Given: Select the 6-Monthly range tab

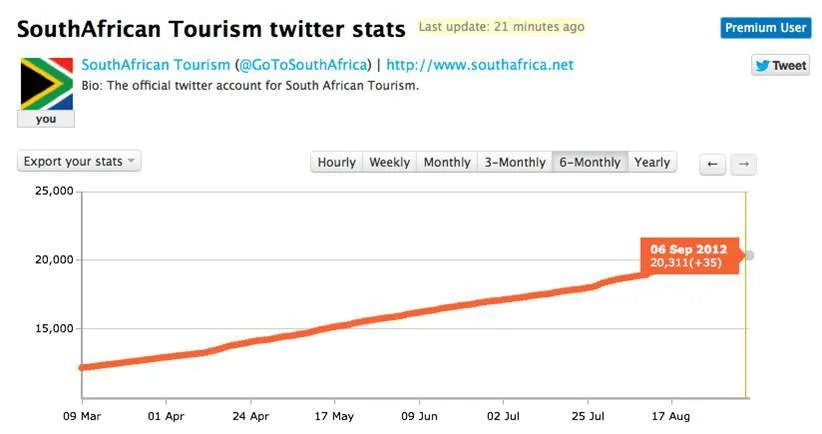Looking at the screenshot, I should (590, 162).
